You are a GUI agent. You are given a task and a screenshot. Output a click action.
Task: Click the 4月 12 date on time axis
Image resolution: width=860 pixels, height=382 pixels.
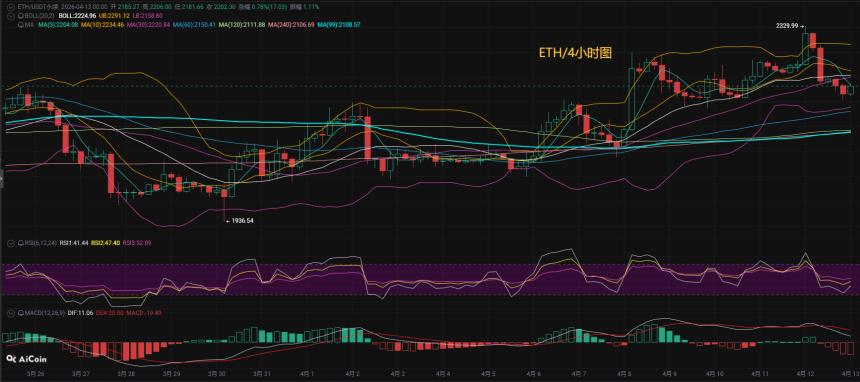pos(805,373)
